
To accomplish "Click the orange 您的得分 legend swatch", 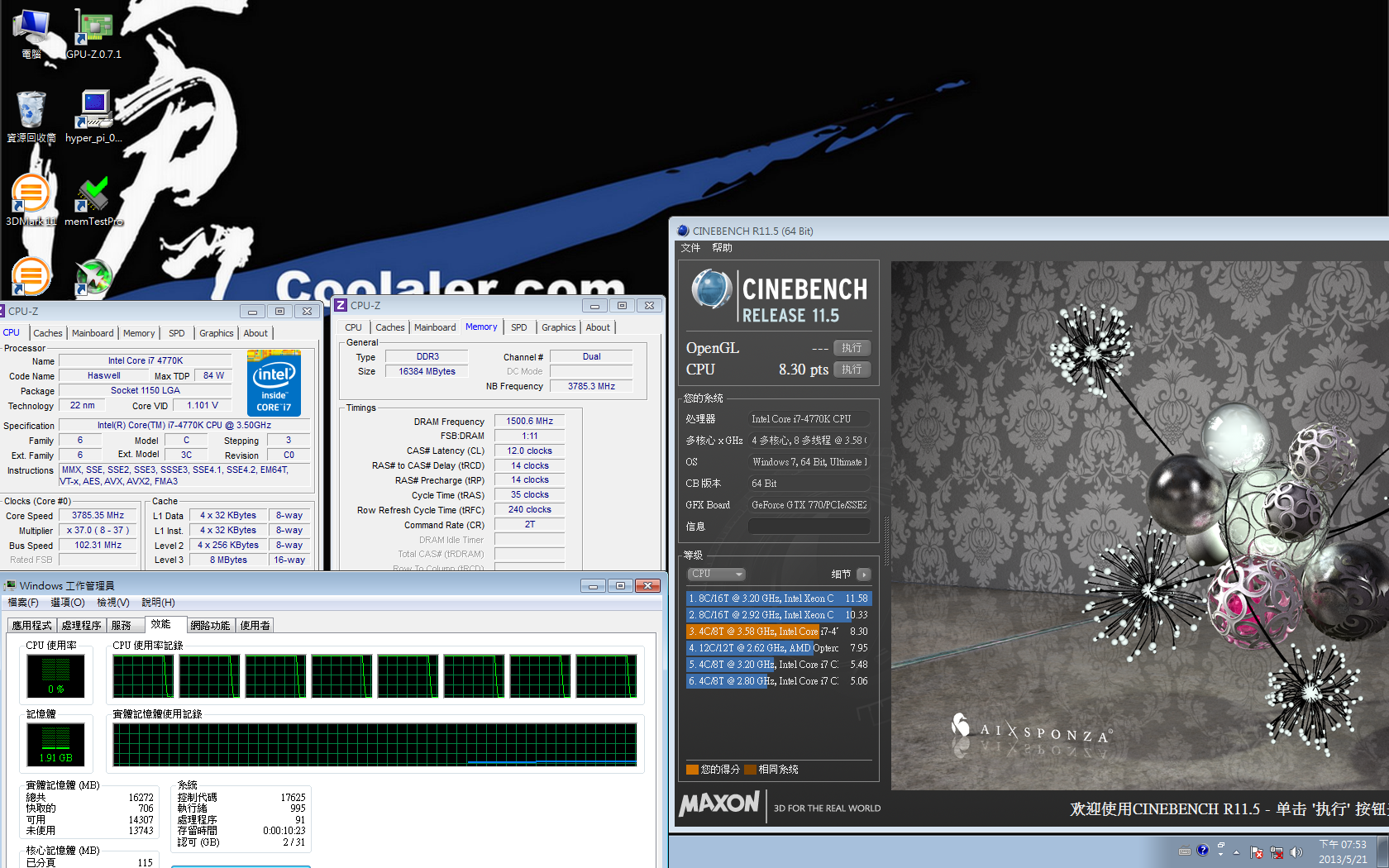I will [692, 770].
